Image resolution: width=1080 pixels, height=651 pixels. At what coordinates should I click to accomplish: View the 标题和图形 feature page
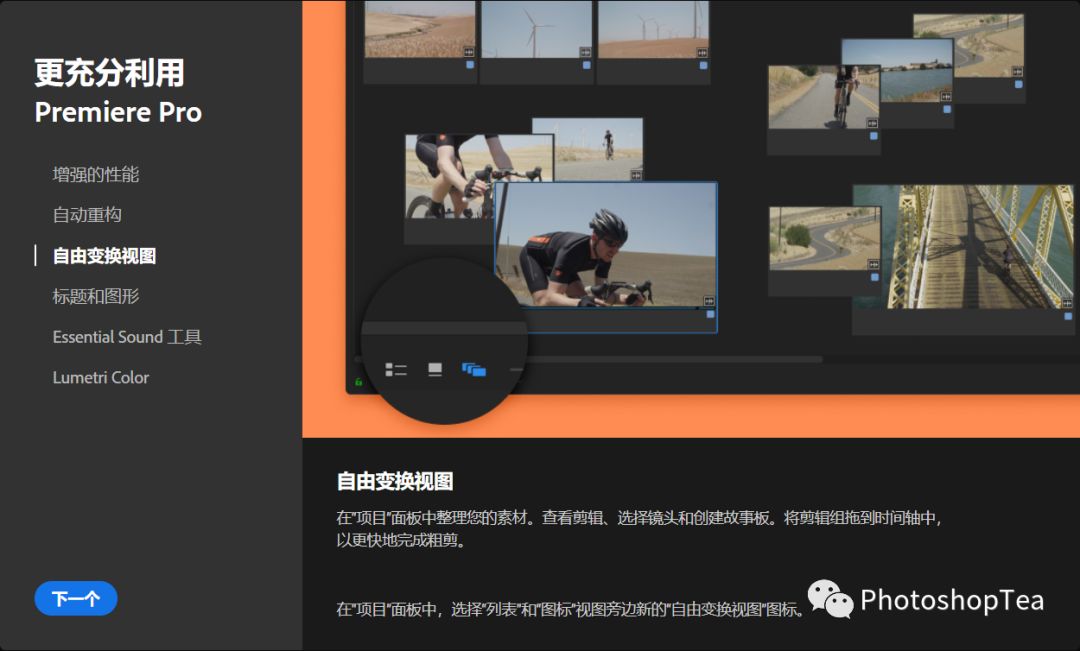click(x=96, y=296)
